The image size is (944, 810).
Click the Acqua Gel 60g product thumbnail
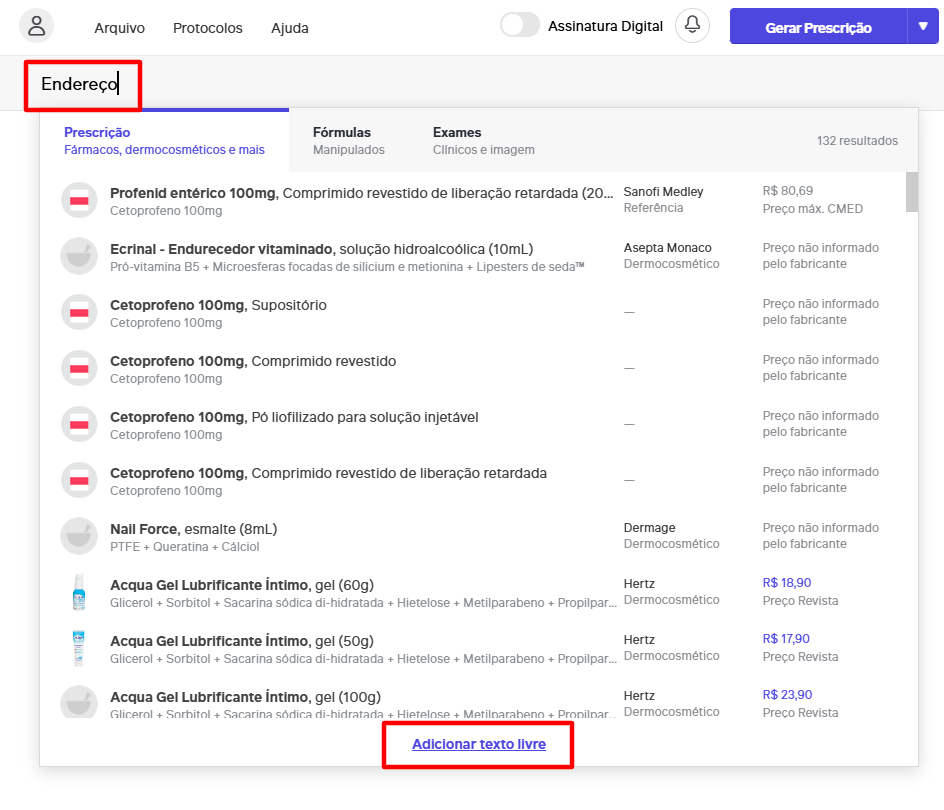(x=79, y=593)
